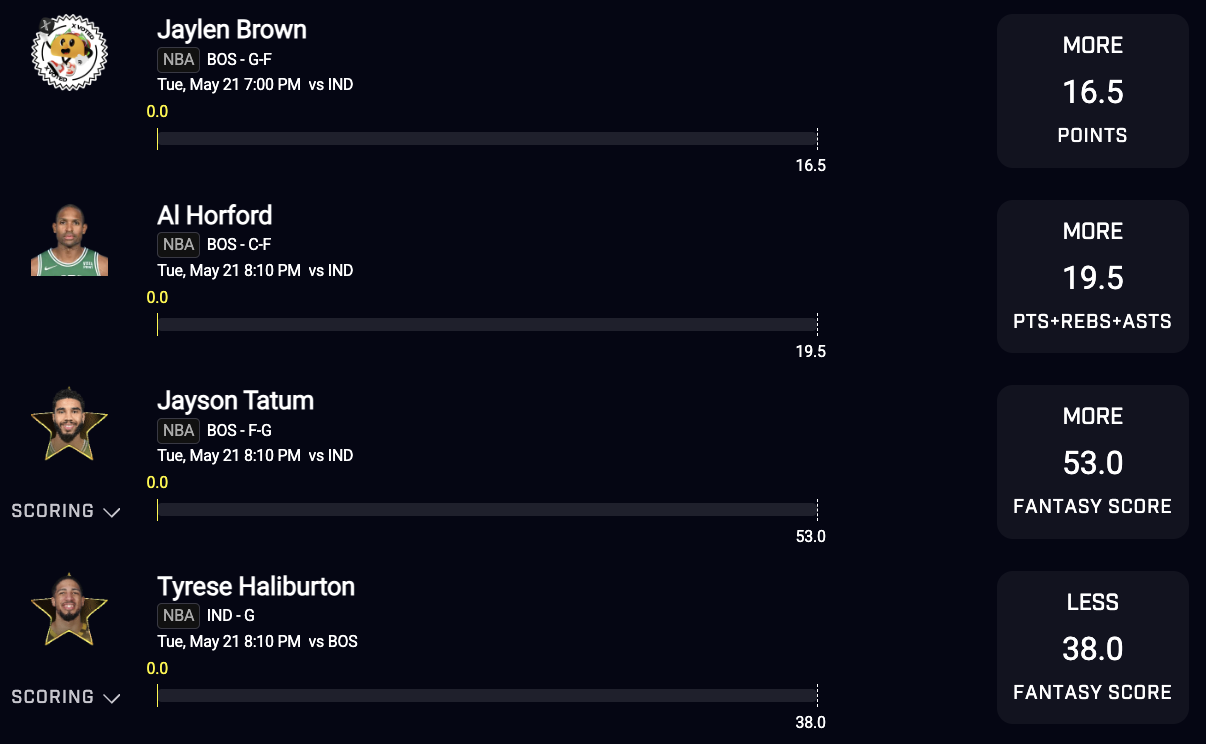This screenshot has width=1206, height=744.
Task: Select the Less 38.0 Fantasy Score card
Action: click(1092, 648)
